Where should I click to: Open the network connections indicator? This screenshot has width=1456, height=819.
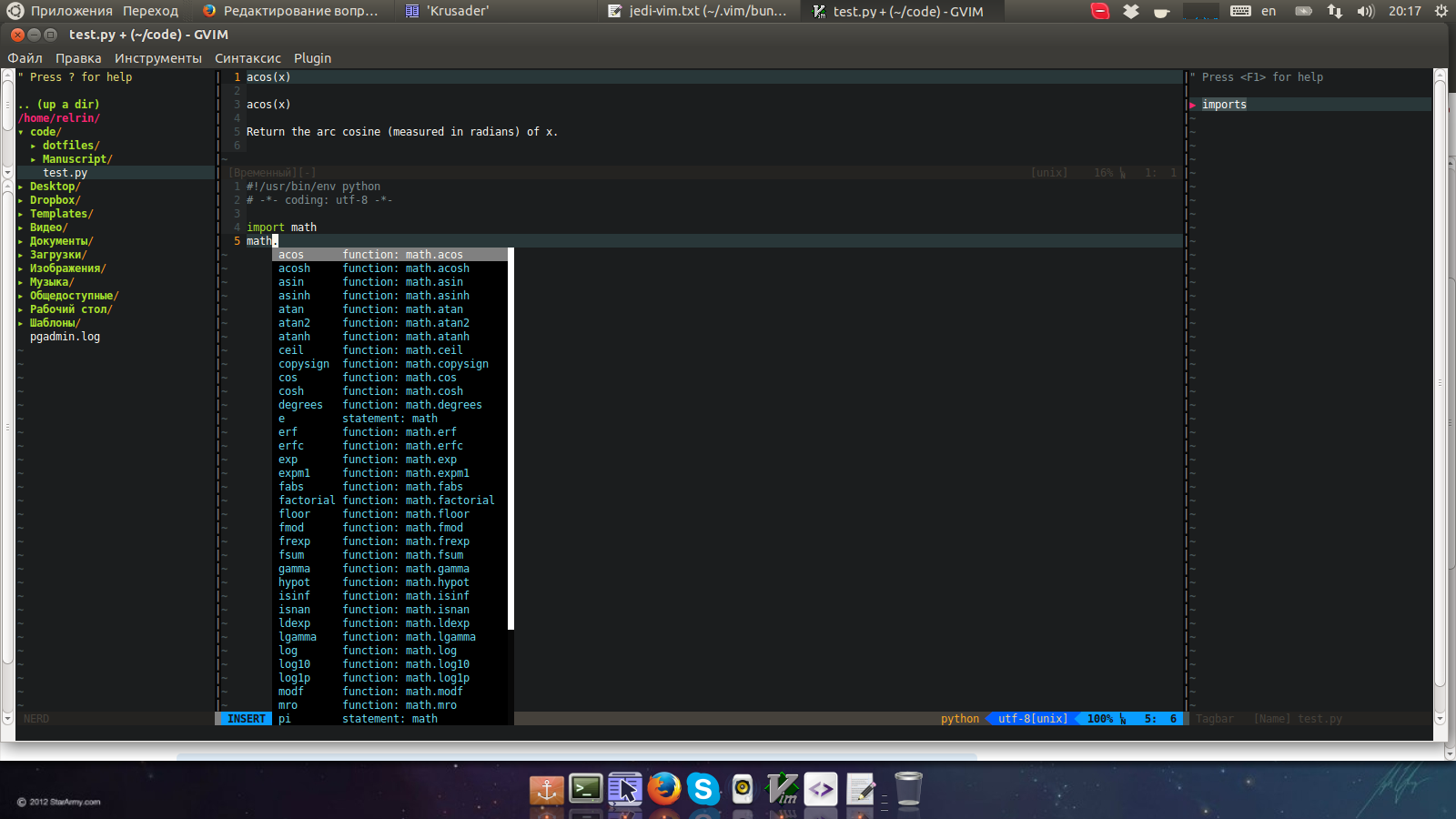click(x=1335, y=11)
